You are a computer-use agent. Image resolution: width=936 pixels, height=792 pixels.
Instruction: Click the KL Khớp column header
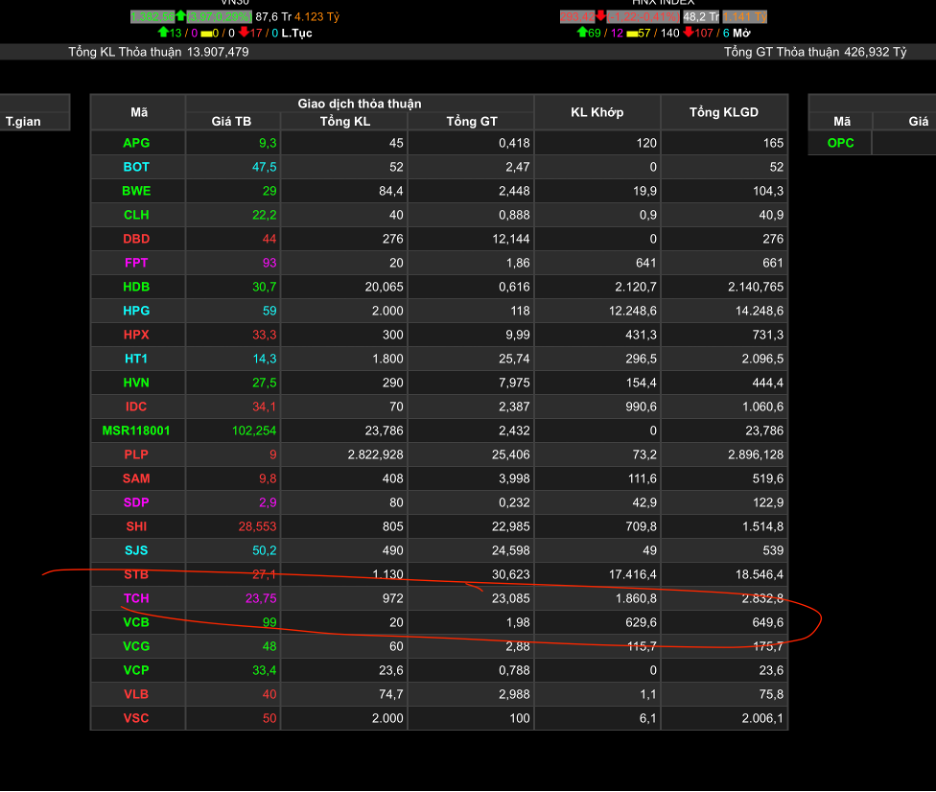tap(597, 112)
